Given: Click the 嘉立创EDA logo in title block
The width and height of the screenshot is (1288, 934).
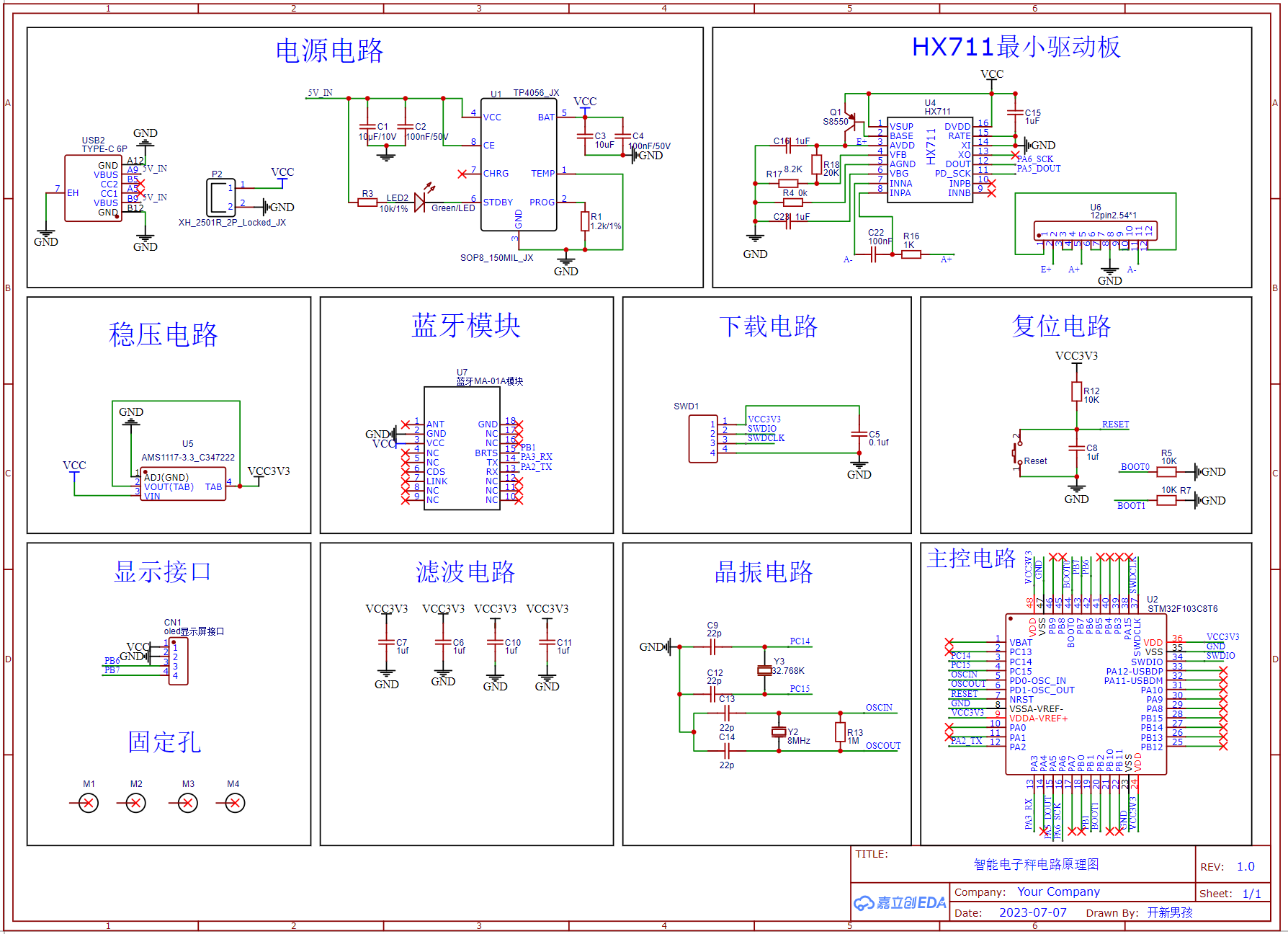Looking at the screenshot, I should coord(900,903).
